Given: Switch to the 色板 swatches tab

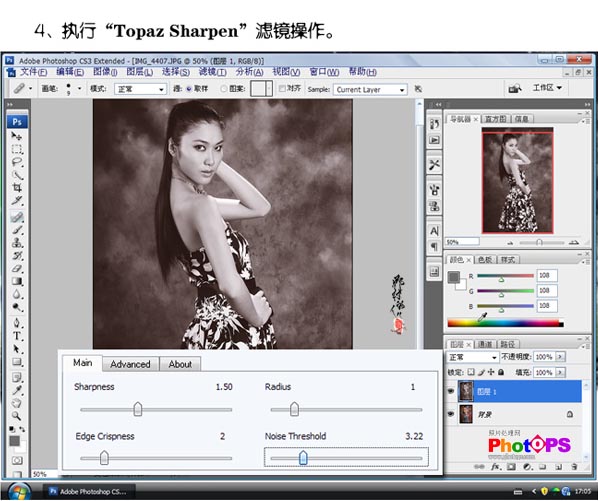Looking at the screenshot, I should coord(484,260).
